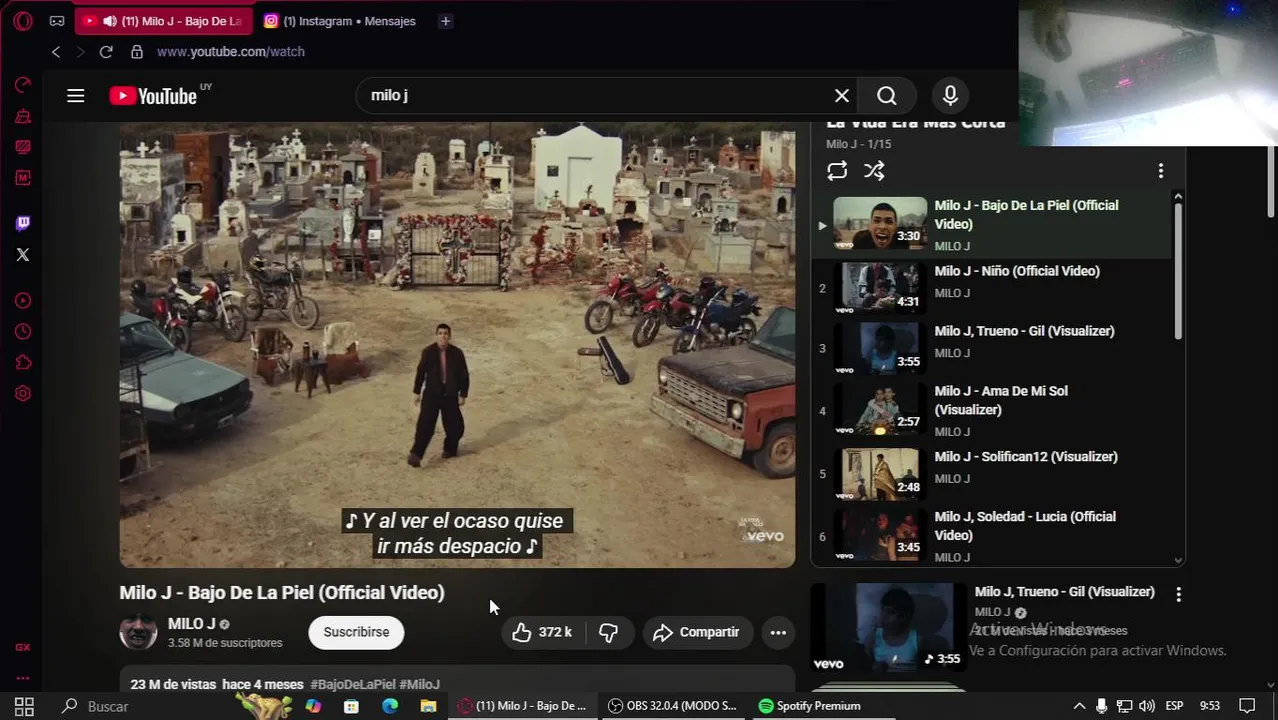This screenshot has height=720, width=1278.
Task: Click the playlist panel scrollbar
Action: click(1178, 270)
